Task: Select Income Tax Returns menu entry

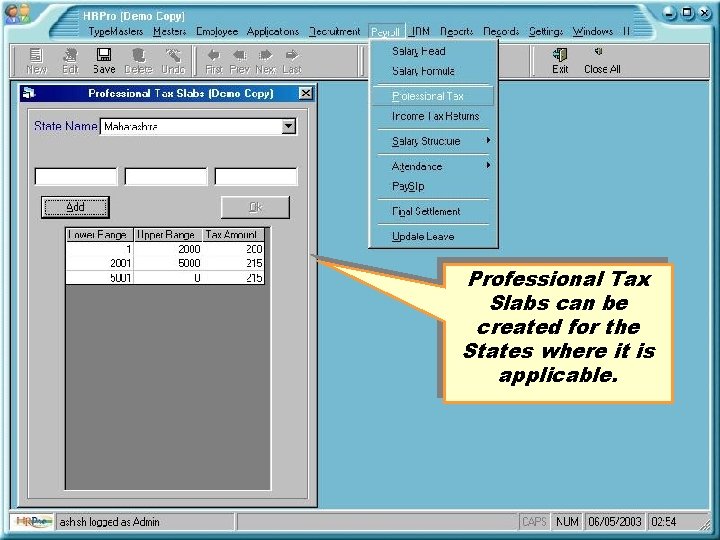Action: coord(433,116)
